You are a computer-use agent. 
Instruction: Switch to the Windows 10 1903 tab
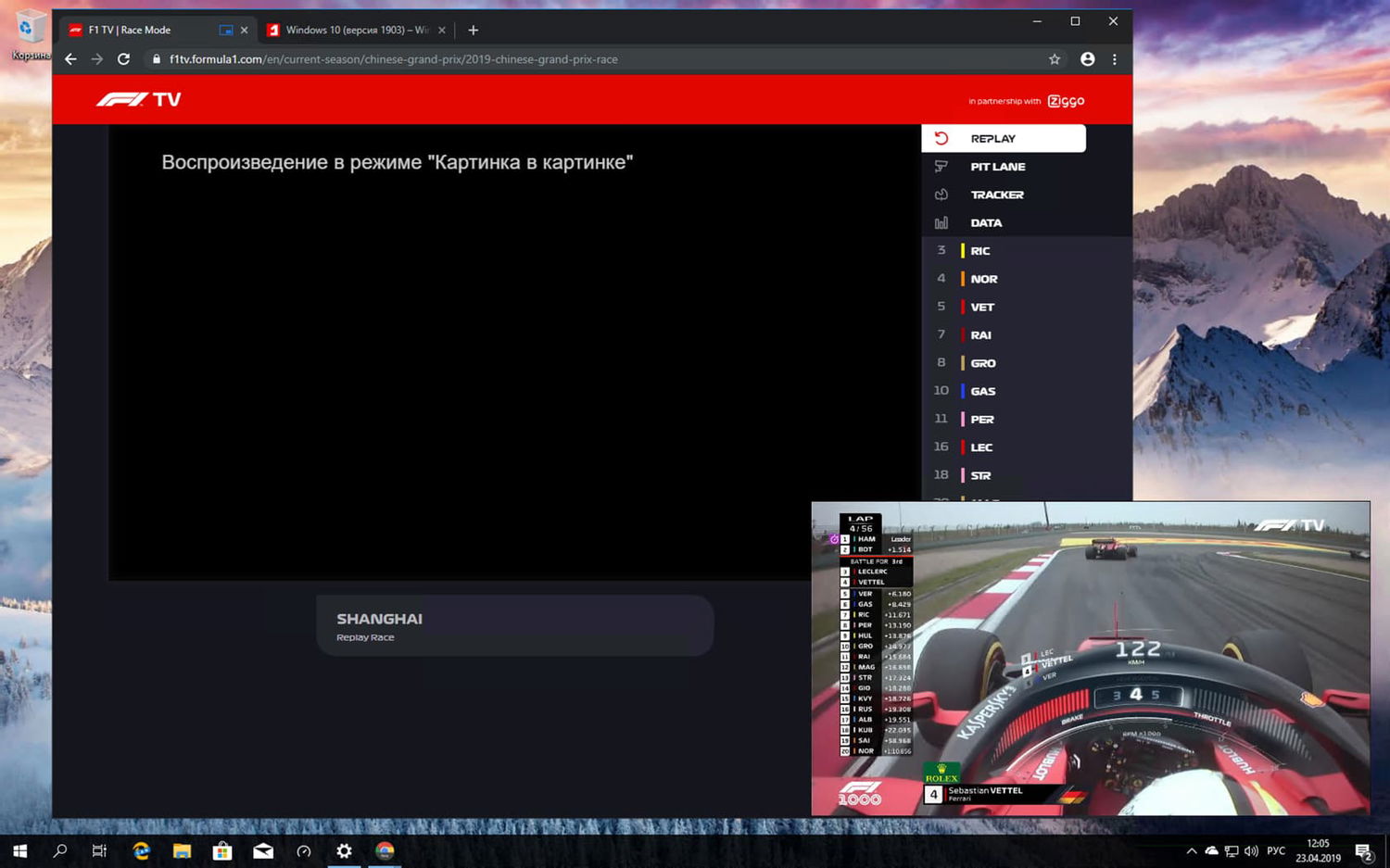click(355, 30)
